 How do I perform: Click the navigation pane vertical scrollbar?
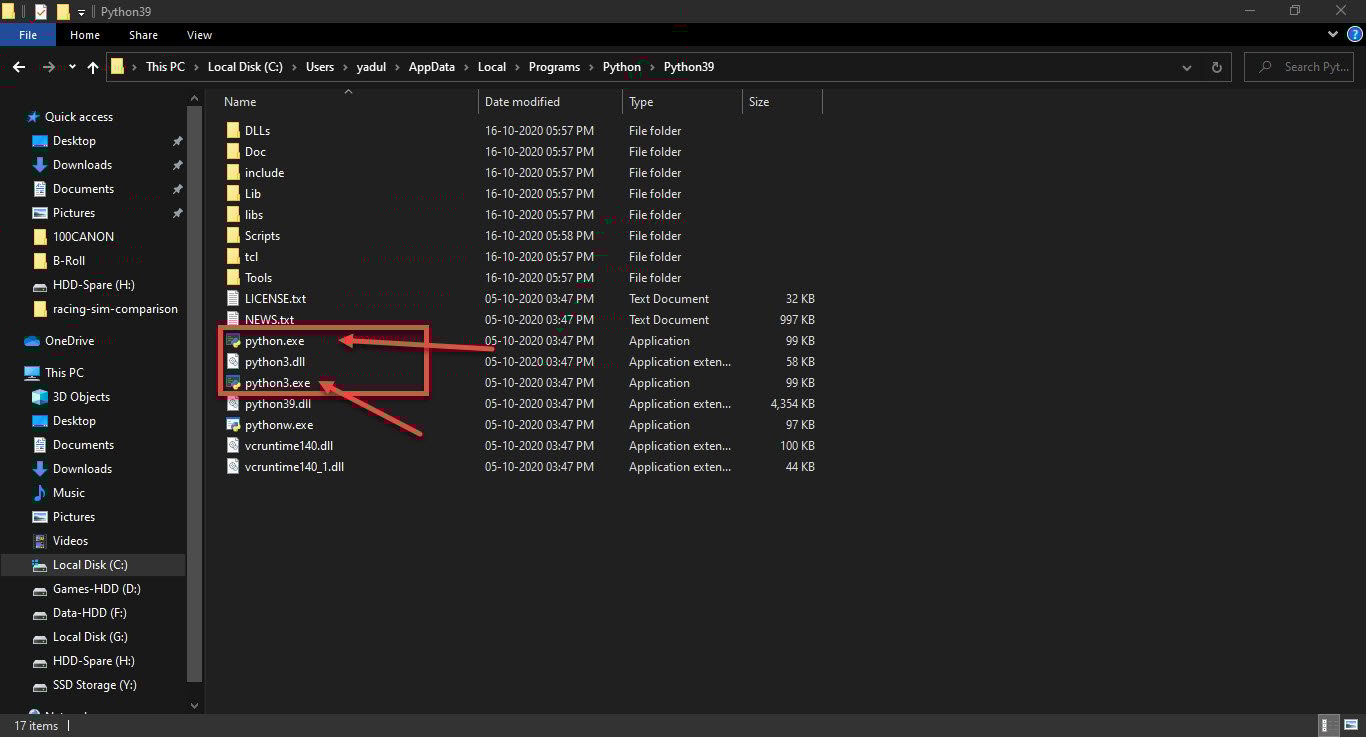(195, 400)
